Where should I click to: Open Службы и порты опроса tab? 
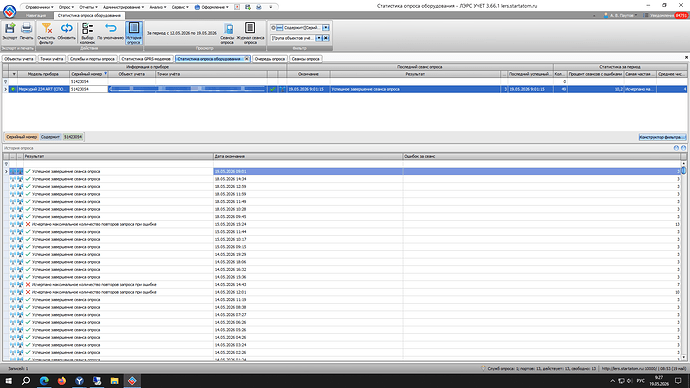click(x=92, y=59)
